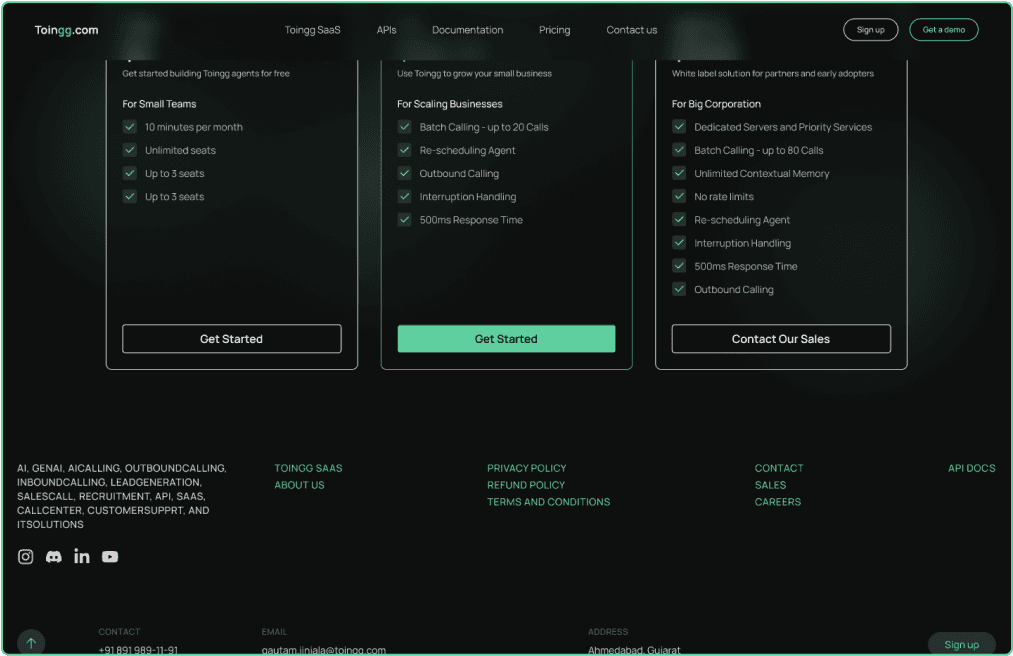Open TOINGG SAAS footer link
1013x656 pixels.
pos(308,468)
